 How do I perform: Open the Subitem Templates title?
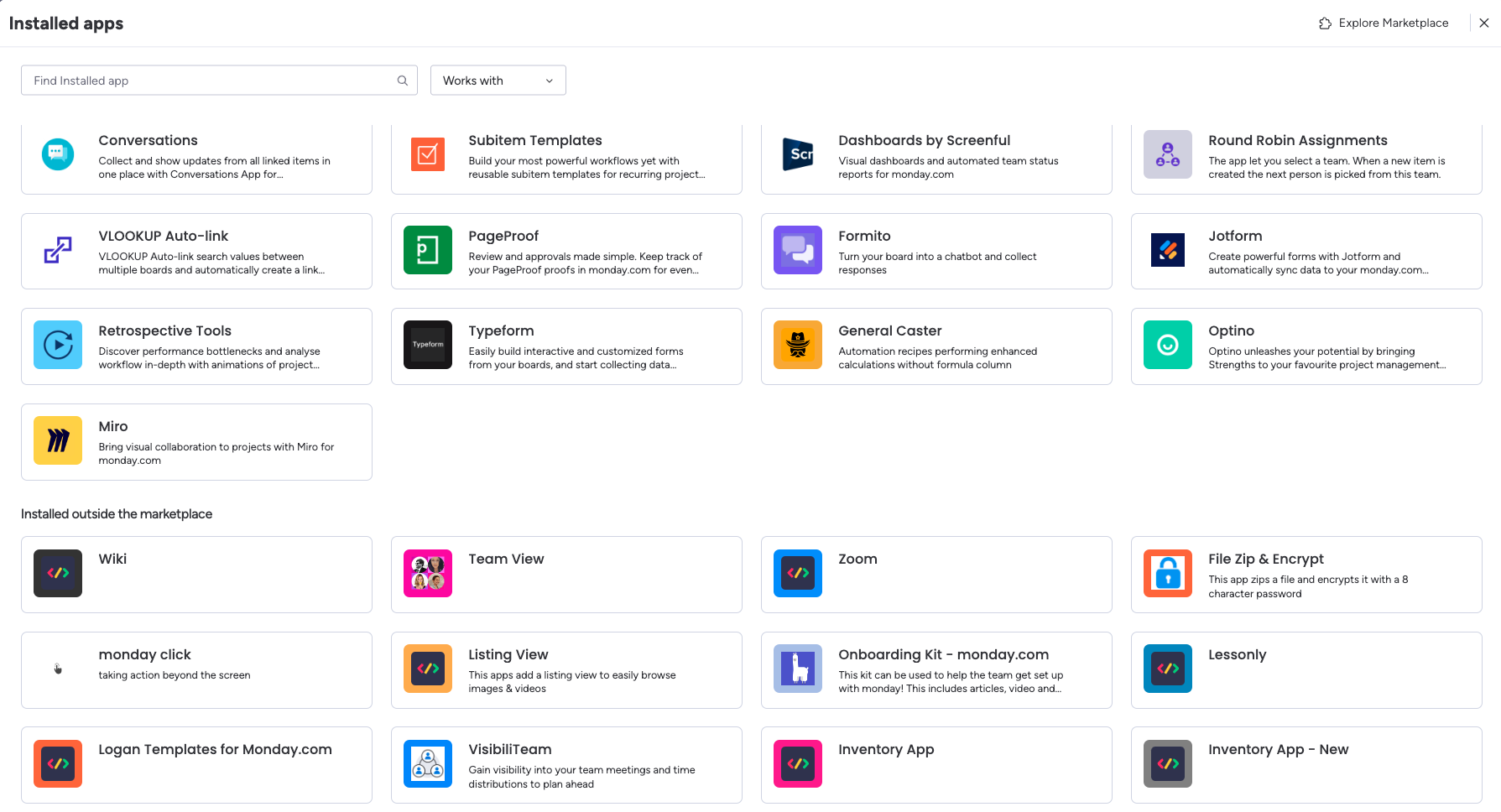pos(535,140)
